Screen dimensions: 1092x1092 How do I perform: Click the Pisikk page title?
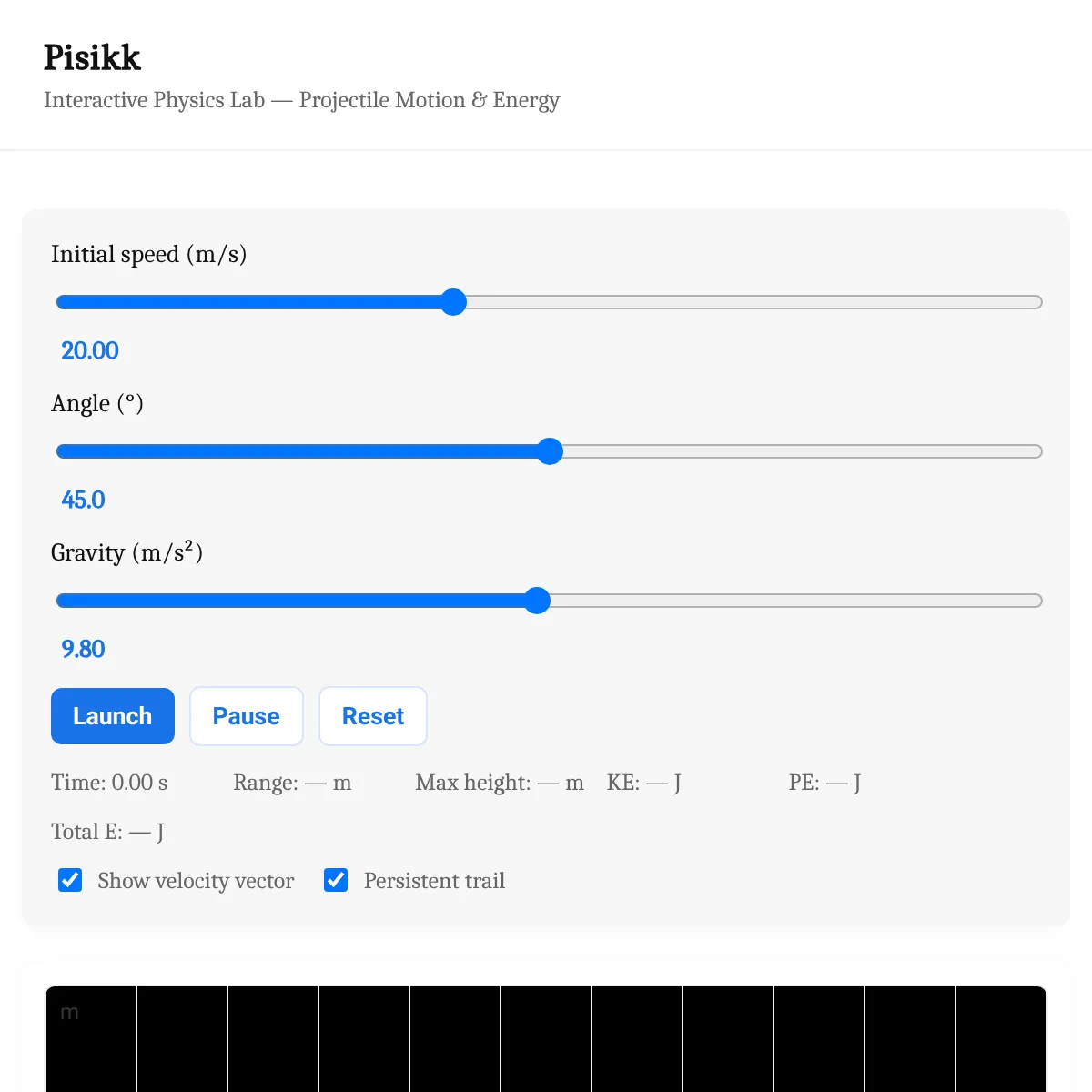pyautogui.click(x=92, y=57)
